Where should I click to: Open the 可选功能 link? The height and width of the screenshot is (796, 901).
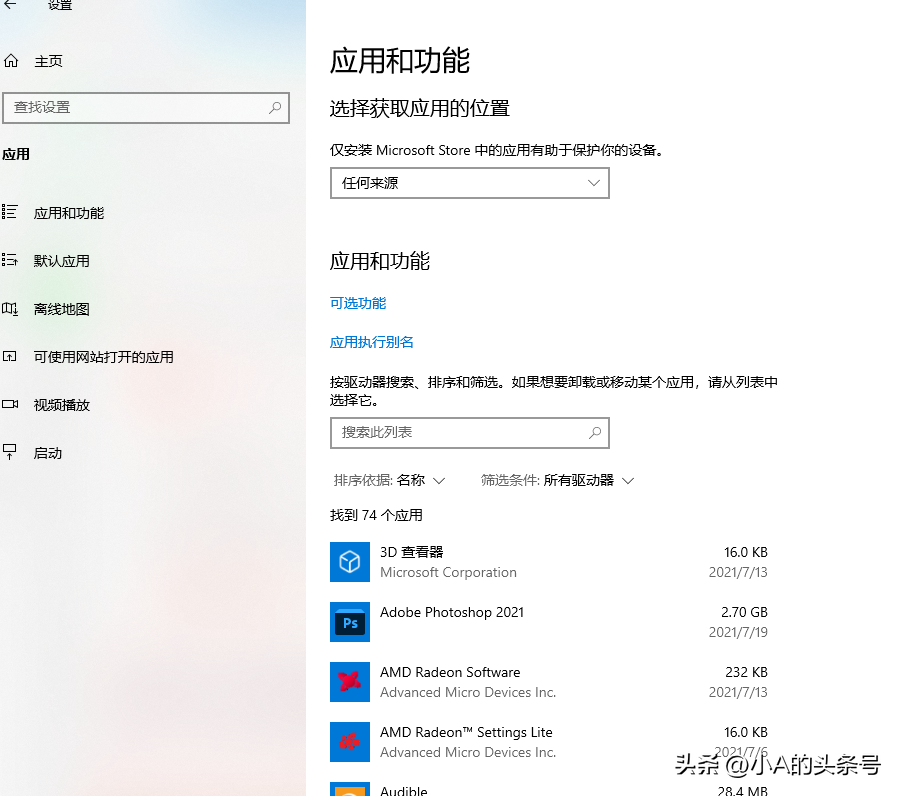pos(358,303)
